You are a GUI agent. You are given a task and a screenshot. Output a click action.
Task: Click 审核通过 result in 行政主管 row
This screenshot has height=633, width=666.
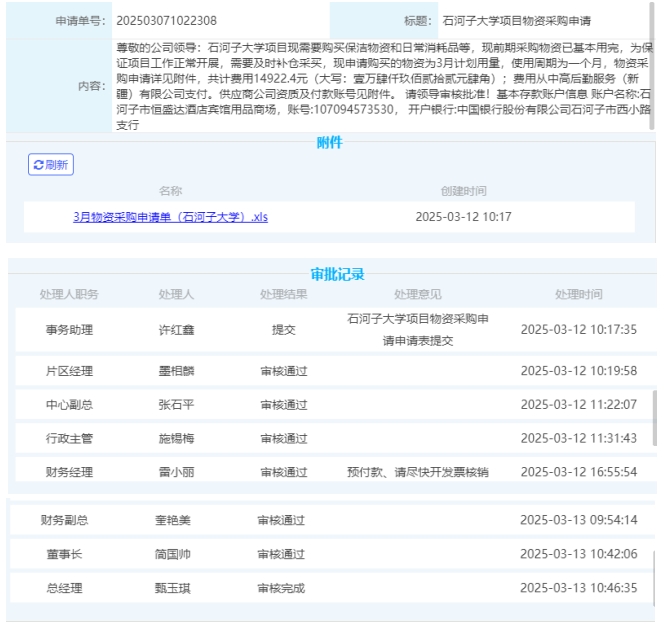284,438
